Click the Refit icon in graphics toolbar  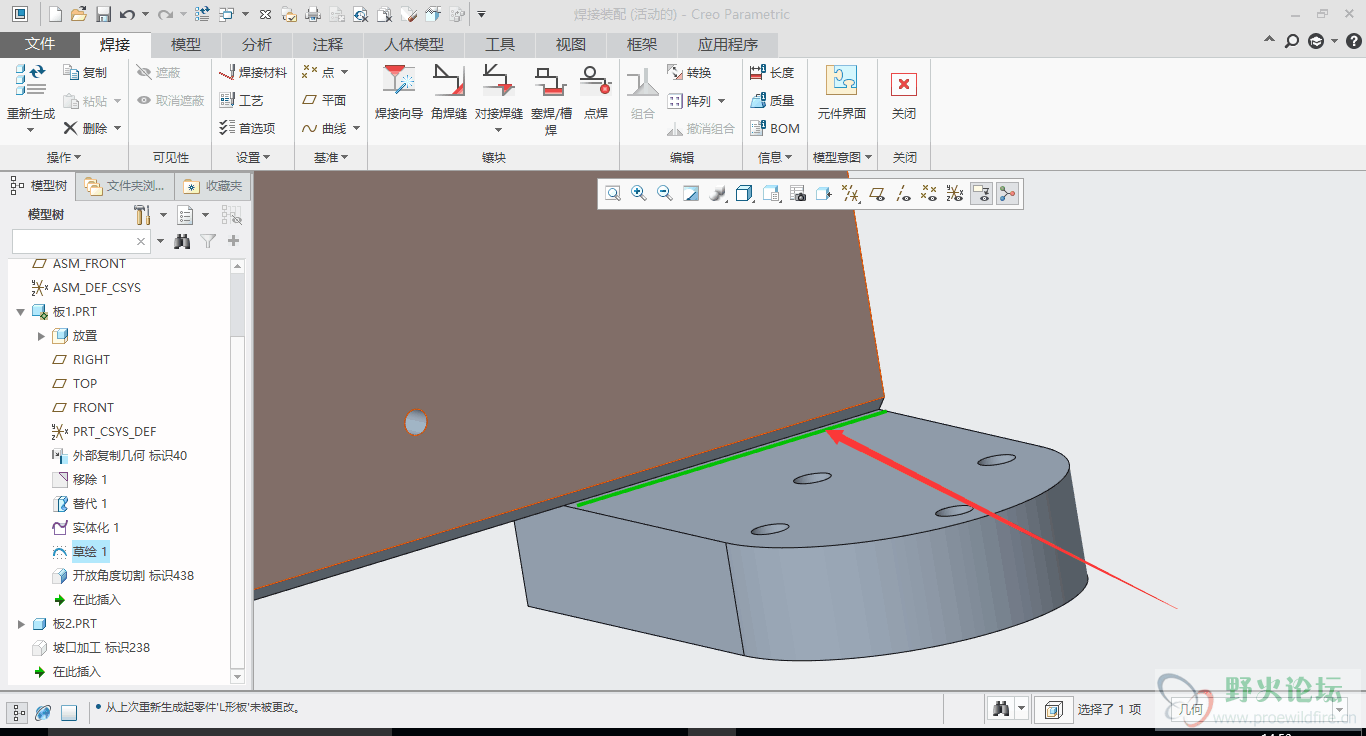(612, 194)
